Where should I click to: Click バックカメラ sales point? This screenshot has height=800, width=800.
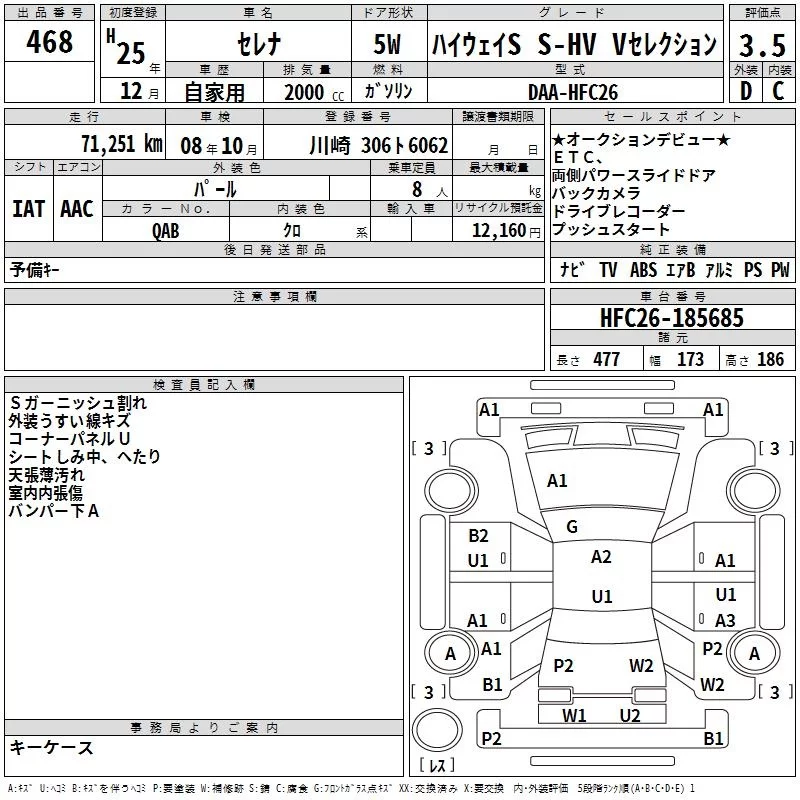tap(596, 193)
